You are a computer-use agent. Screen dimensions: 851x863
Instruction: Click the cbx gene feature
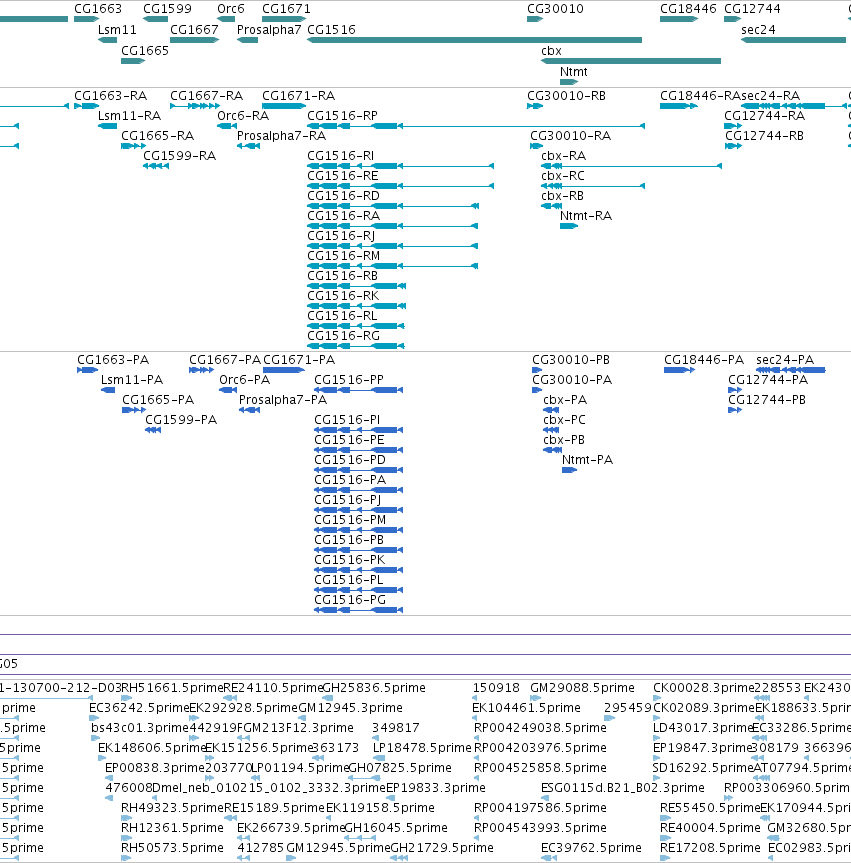631,61
